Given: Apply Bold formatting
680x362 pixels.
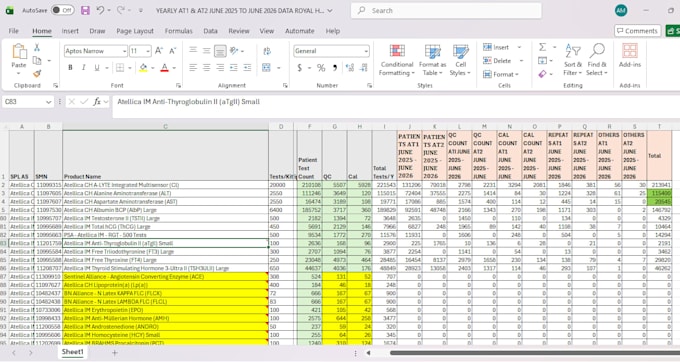Looking at the screenshot, I should pos(70,68).
